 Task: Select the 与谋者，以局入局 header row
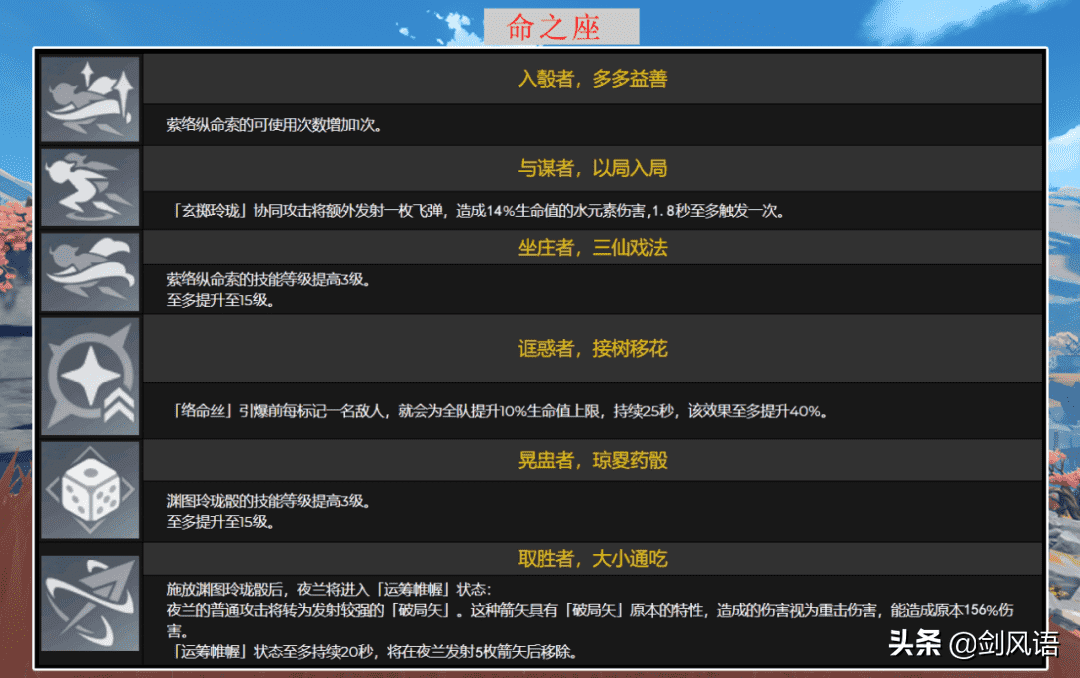click(x=592, y=168)
